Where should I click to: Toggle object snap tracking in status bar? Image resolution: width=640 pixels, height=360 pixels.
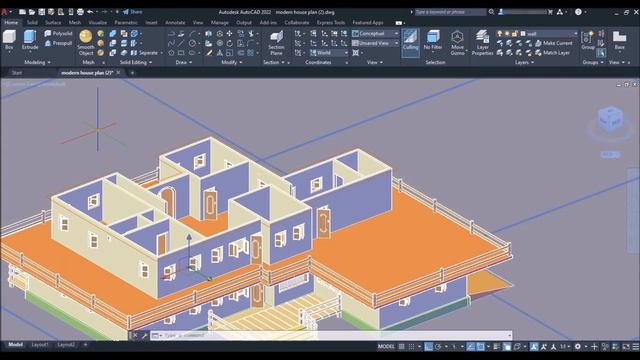[x=471, y=347]
